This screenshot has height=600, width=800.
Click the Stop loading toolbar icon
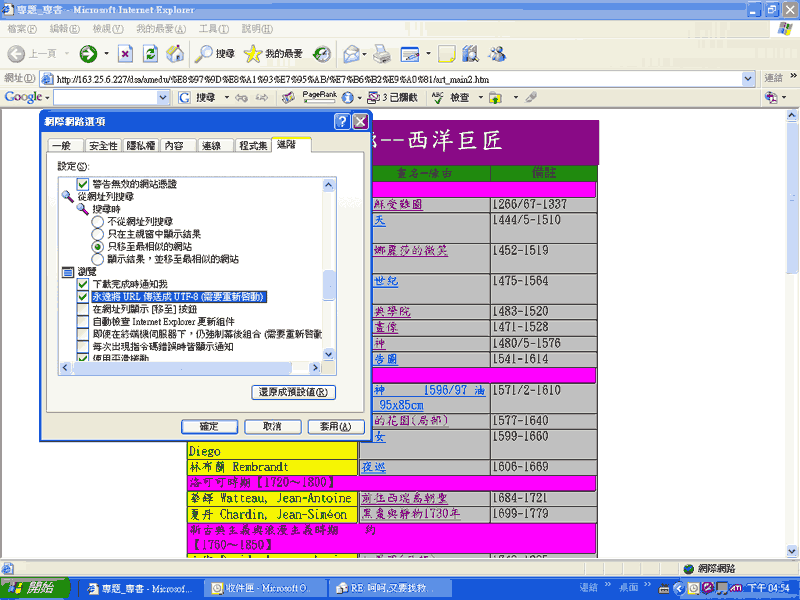pyautogui.click(x=125, y=54)
